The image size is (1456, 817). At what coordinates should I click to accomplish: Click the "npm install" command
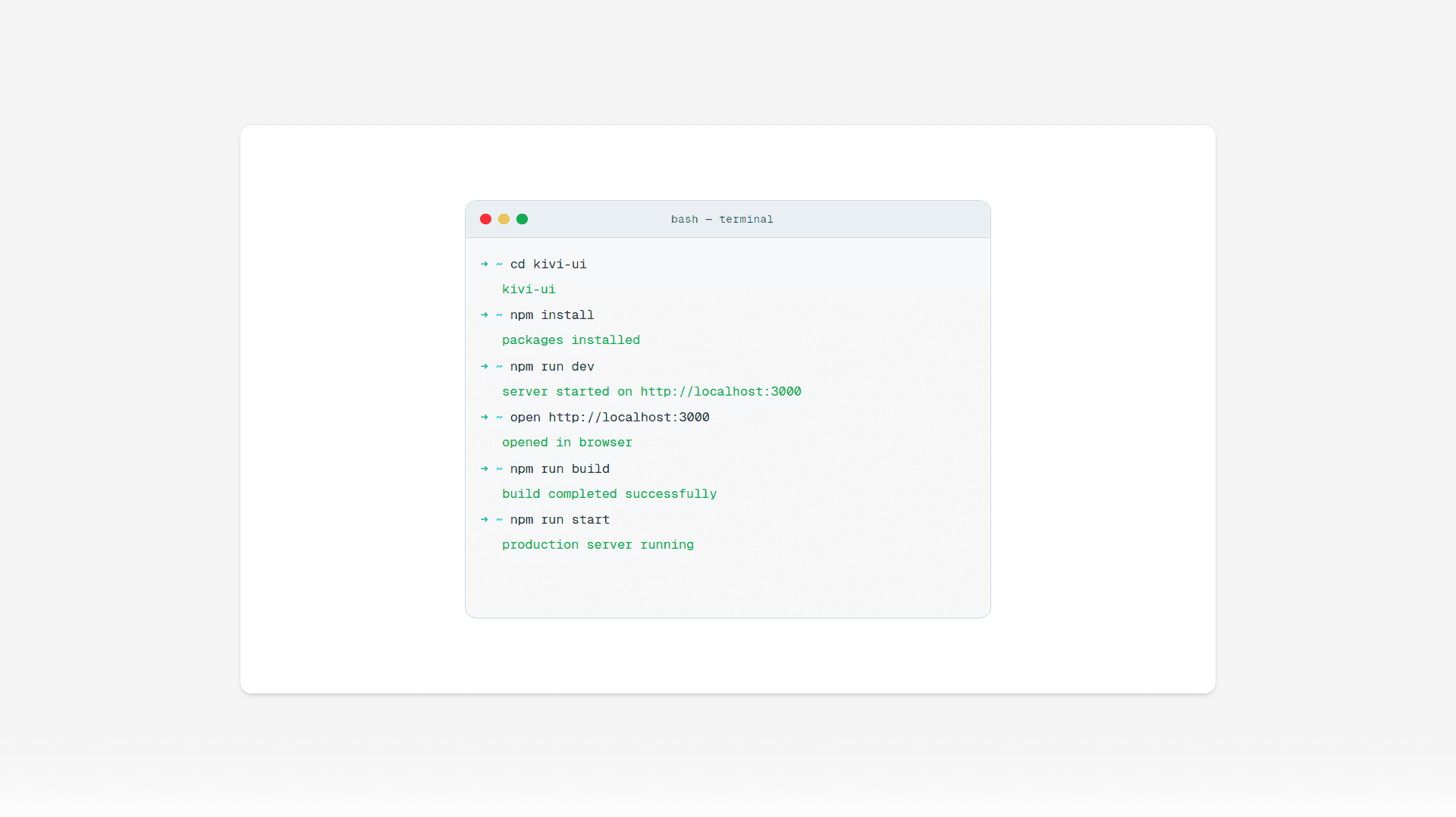(x=552, y=315)
